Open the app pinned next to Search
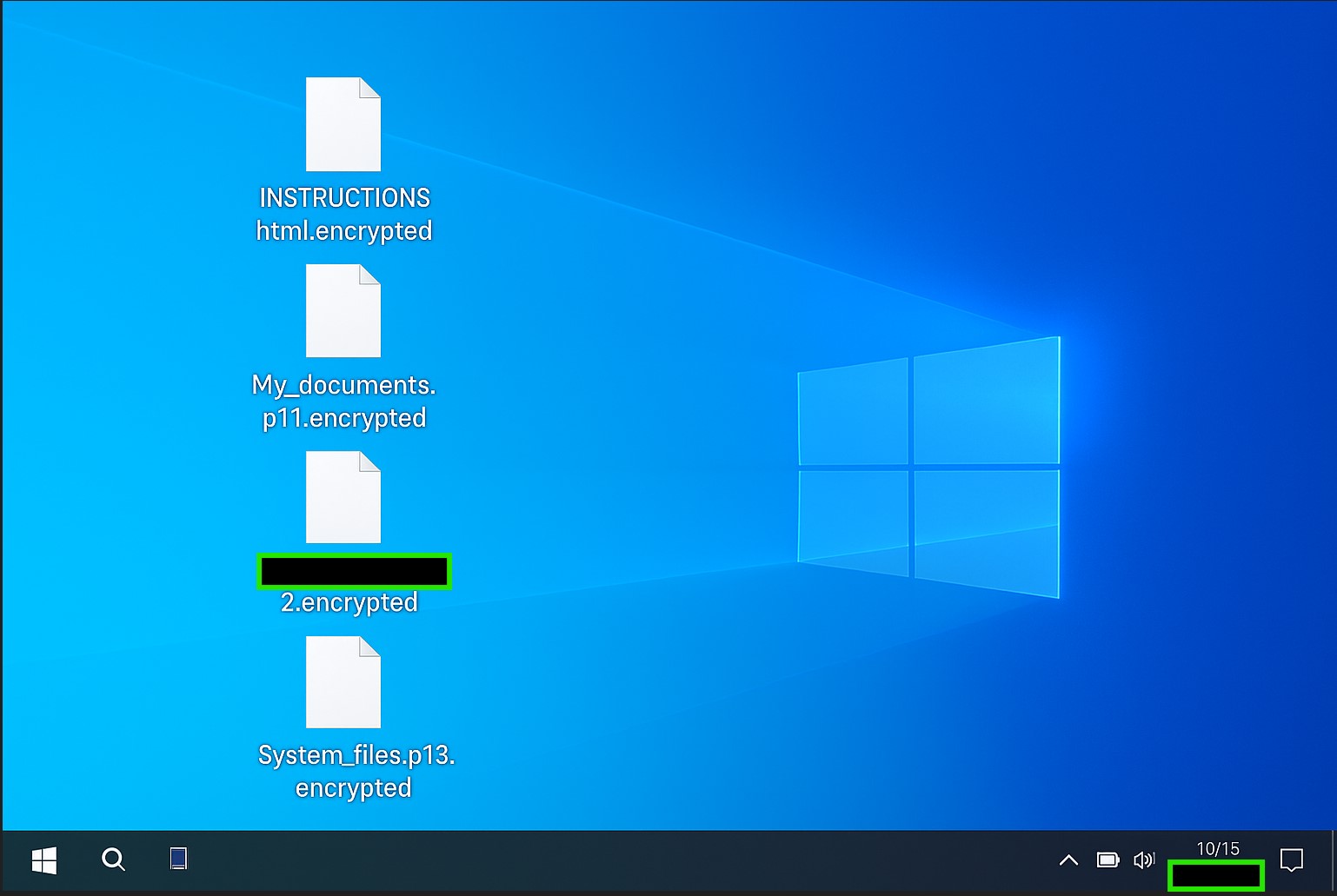This screenshot has width=1337, height=896. [178, 859]
